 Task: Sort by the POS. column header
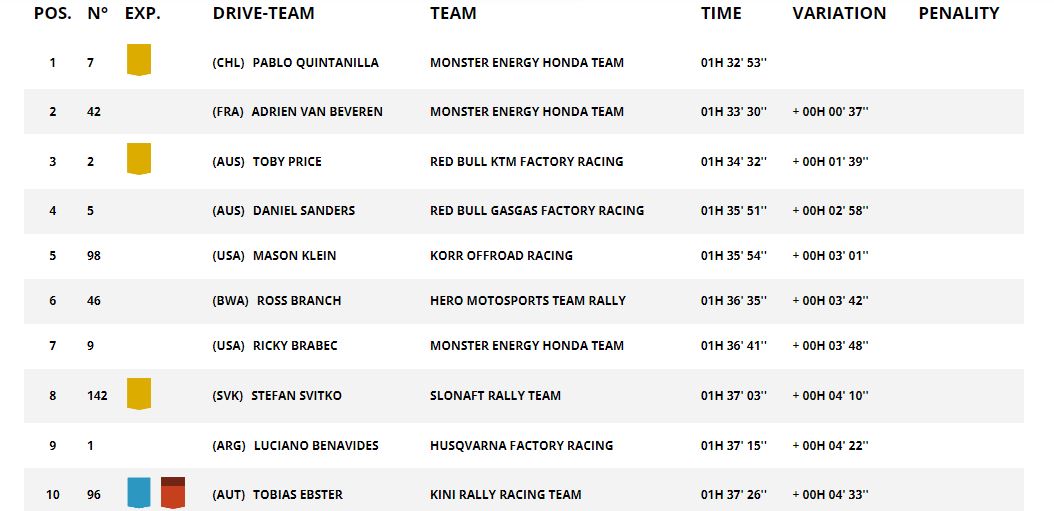[x=53, y=13]
